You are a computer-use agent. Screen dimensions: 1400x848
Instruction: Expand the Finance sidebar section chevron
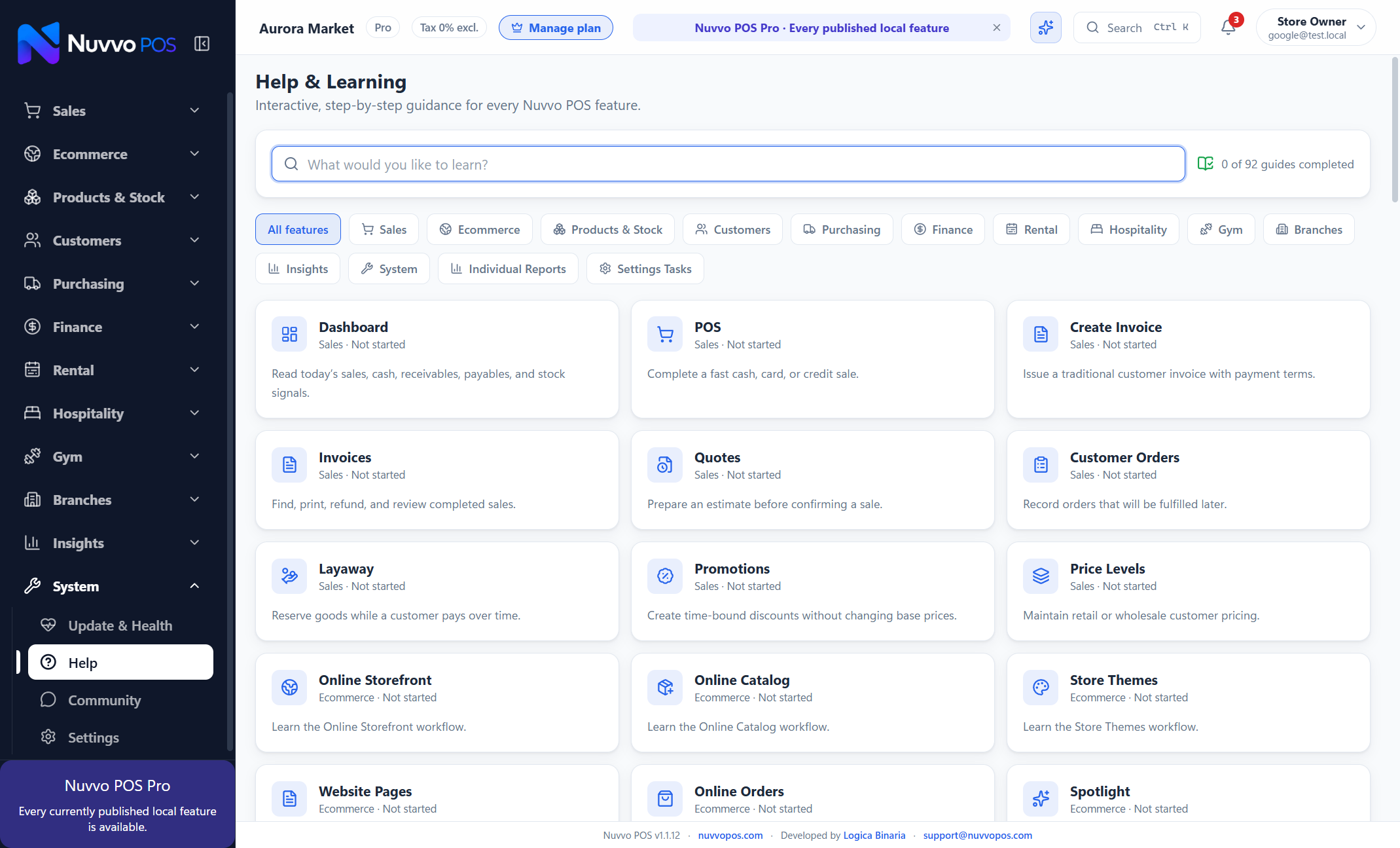pyautogui.click(x=194, y=327)
